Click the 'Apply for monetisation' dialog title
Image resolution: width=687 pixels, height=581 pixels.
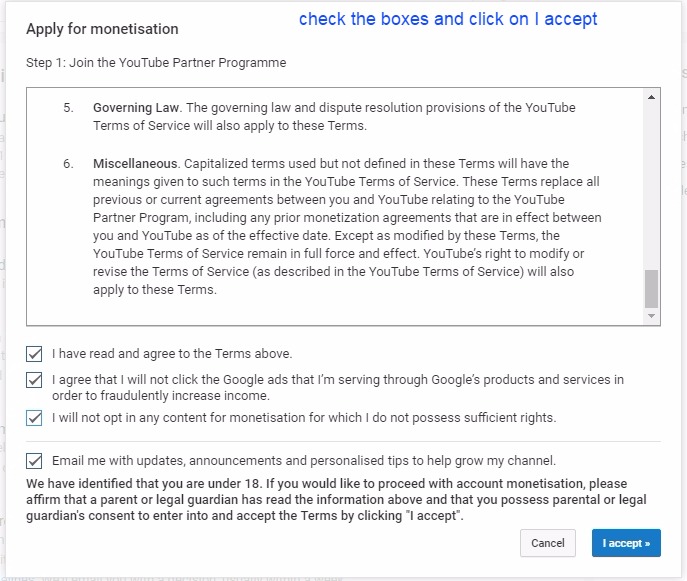pos(102,29)
